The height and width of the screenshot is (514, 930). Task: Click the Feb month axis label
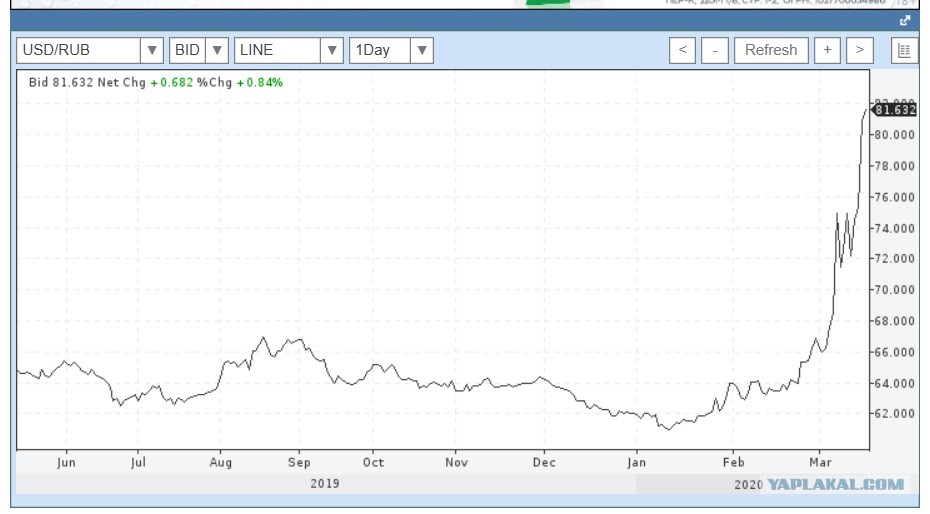coord(733,462)
